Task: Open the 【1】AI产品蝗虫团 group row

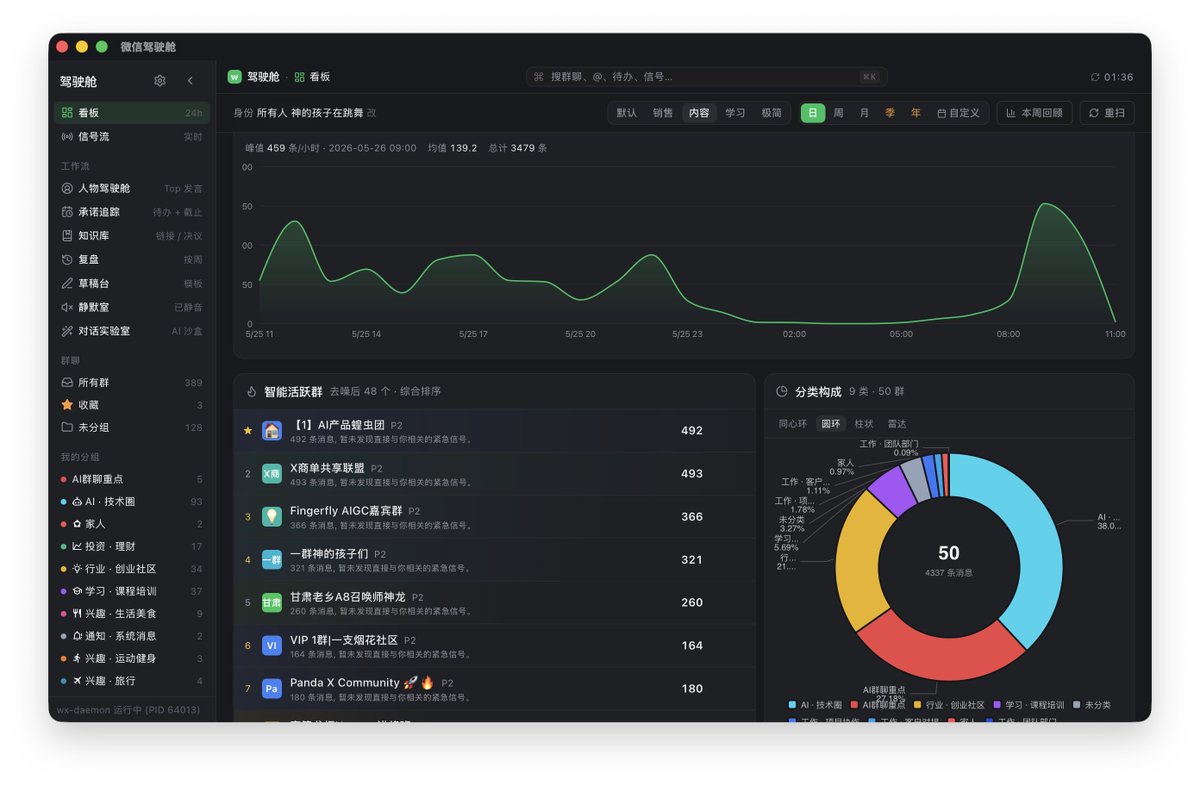Action: click(494, 431)
